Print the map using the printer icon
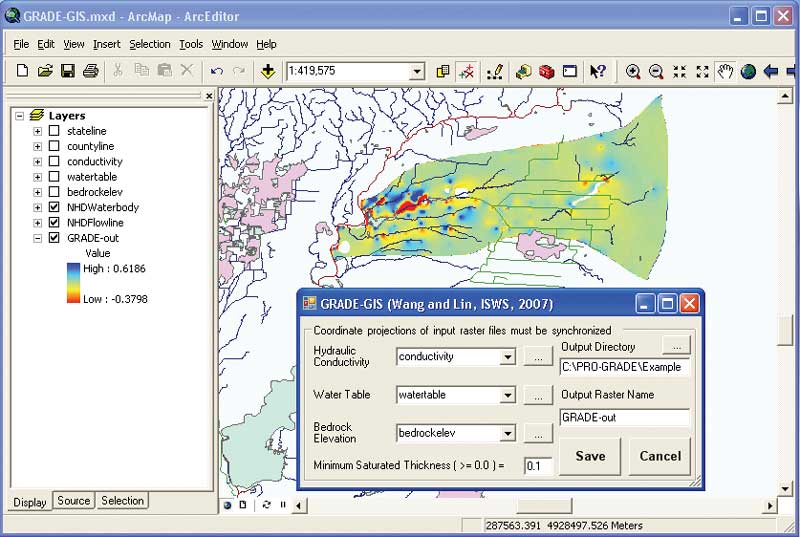 coord(90,70)
